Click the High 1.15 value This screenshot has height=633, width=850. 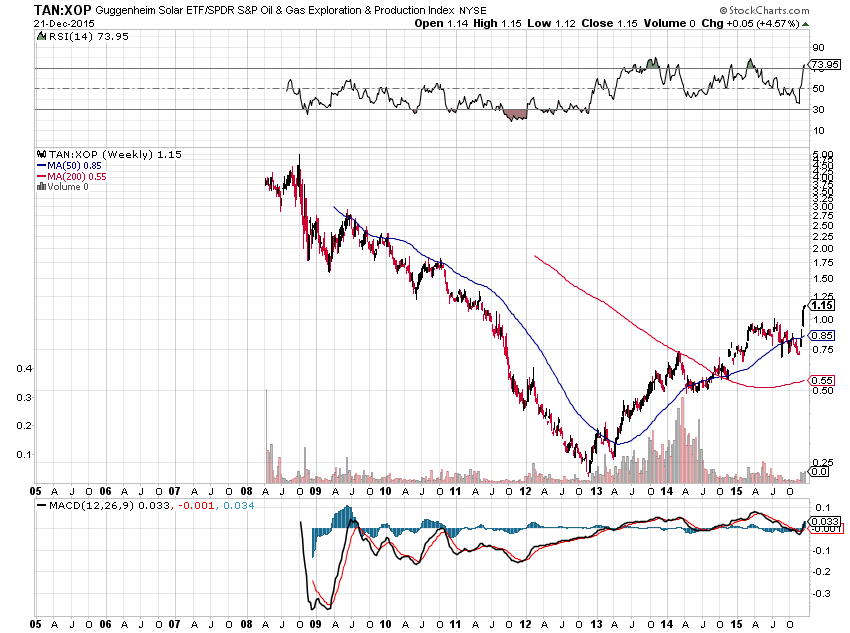point(497,23)
